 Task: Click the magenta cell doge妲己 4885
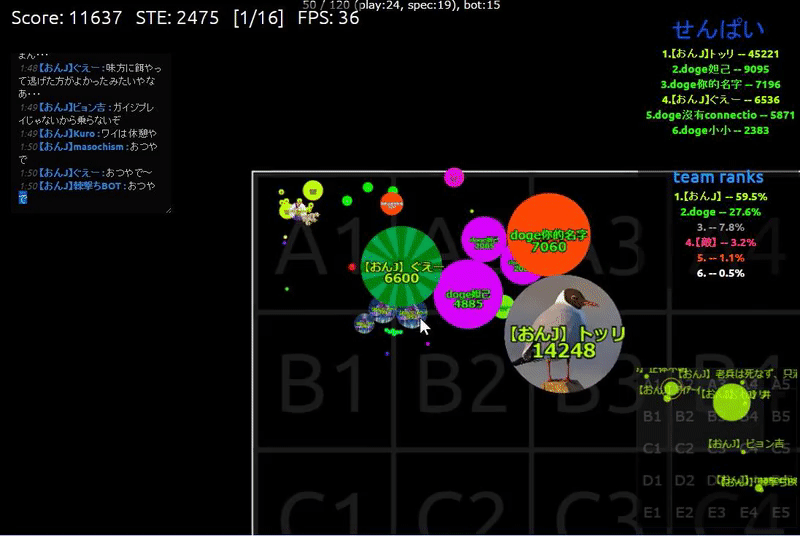tap(468, 294)
